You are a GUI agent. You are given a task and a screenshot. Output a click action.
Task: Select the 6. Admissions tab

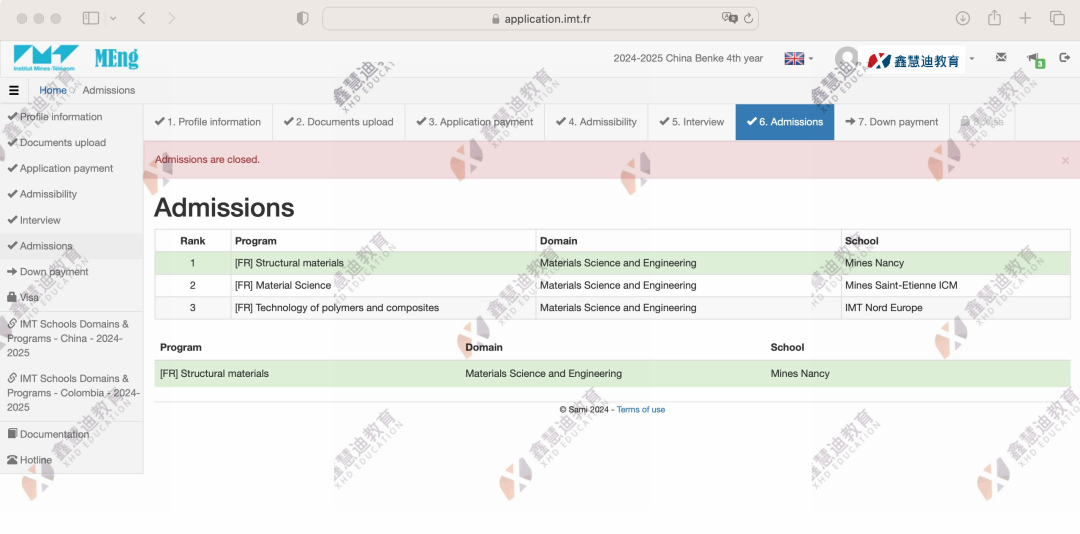[785, 122]
